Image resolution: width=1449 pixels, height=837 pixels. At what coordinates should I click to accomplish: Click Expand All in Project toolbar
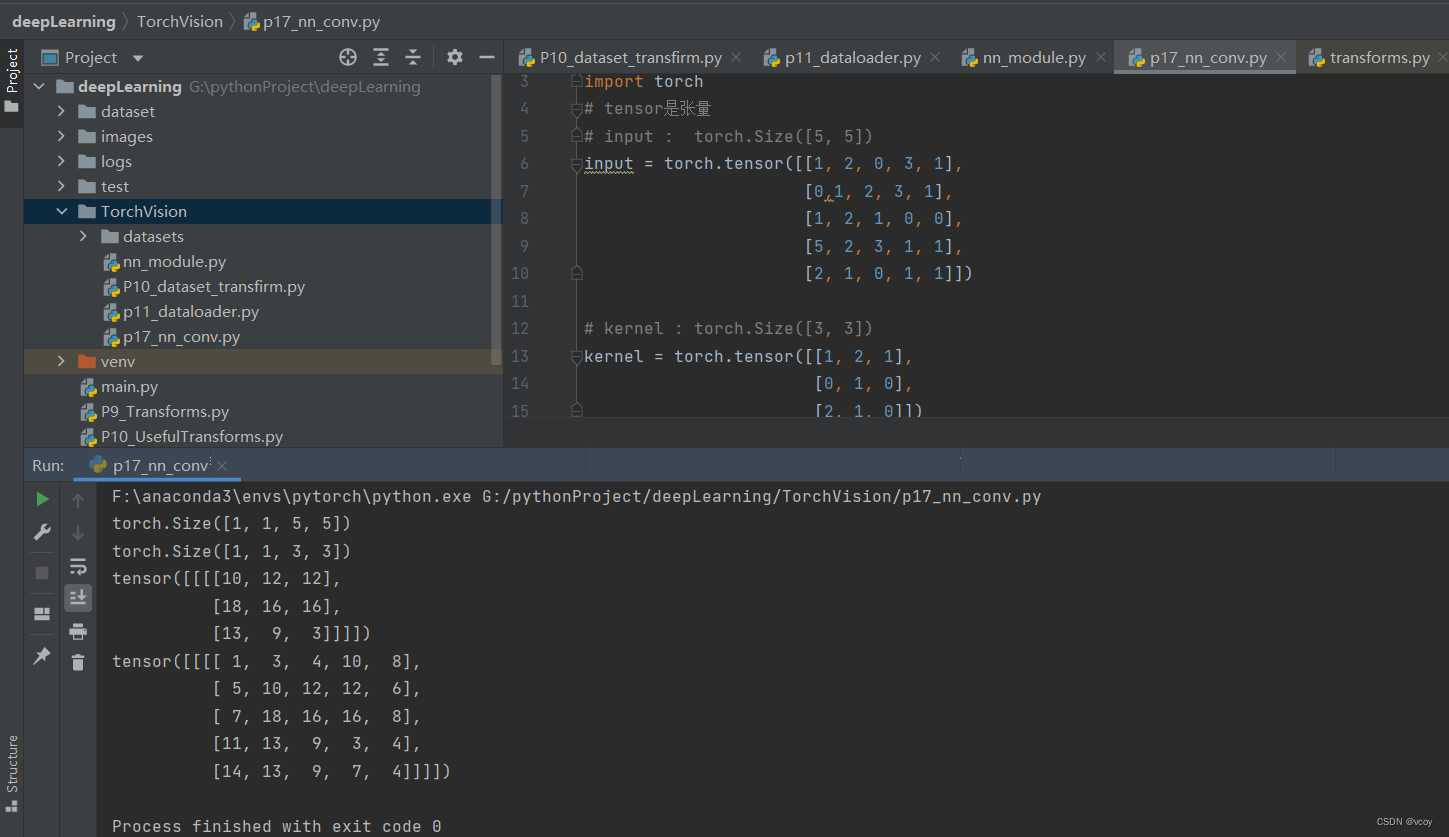(381, 57)
